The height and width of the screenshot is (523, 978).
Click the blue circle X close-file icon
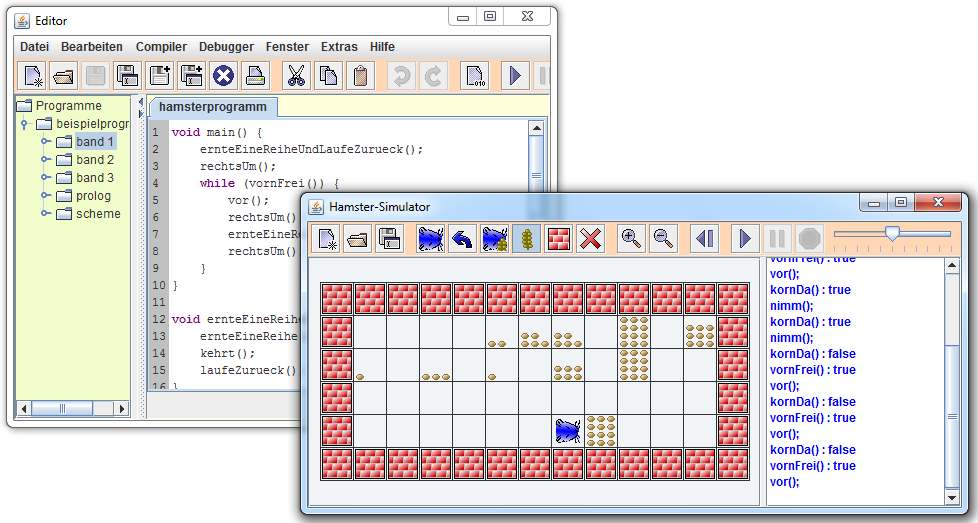click(x=223, y=76)
